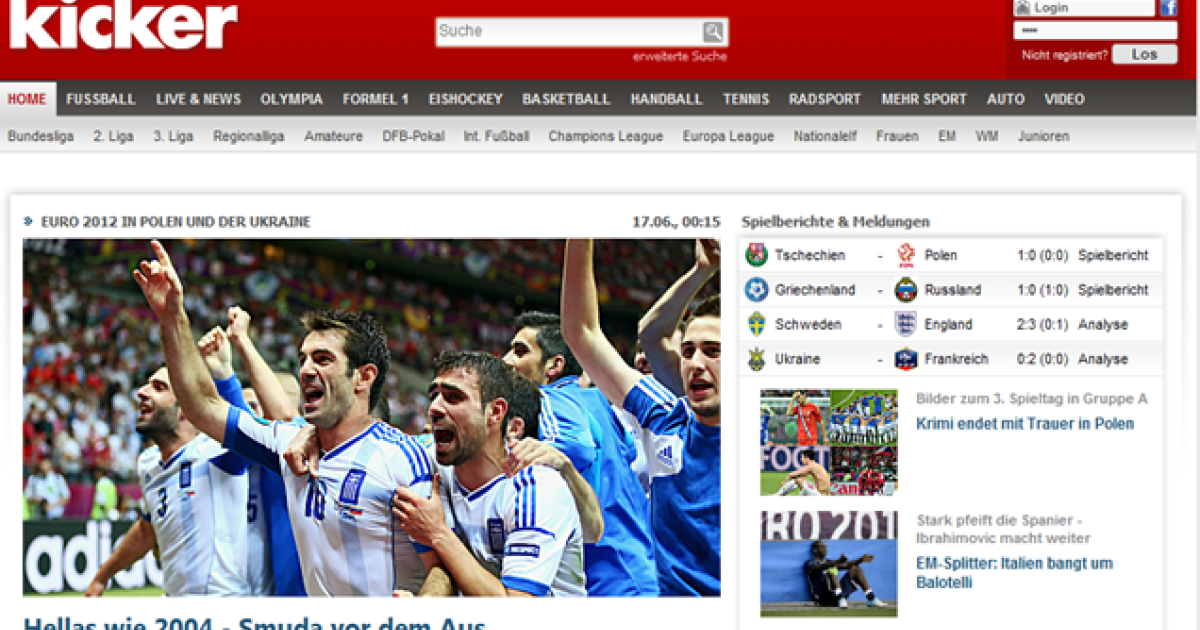1200x630 pixels.
Task: Click the Polen team crest icon
Action: click(906, 255)
